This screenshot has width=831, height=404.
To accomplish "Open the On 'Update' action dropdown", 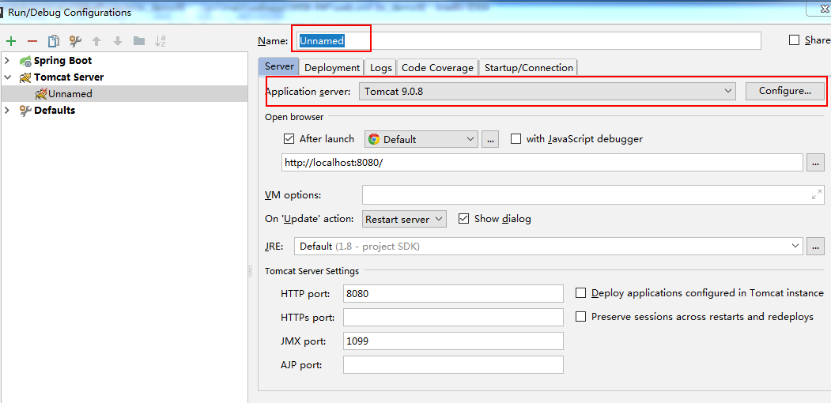I will (404, 219).
